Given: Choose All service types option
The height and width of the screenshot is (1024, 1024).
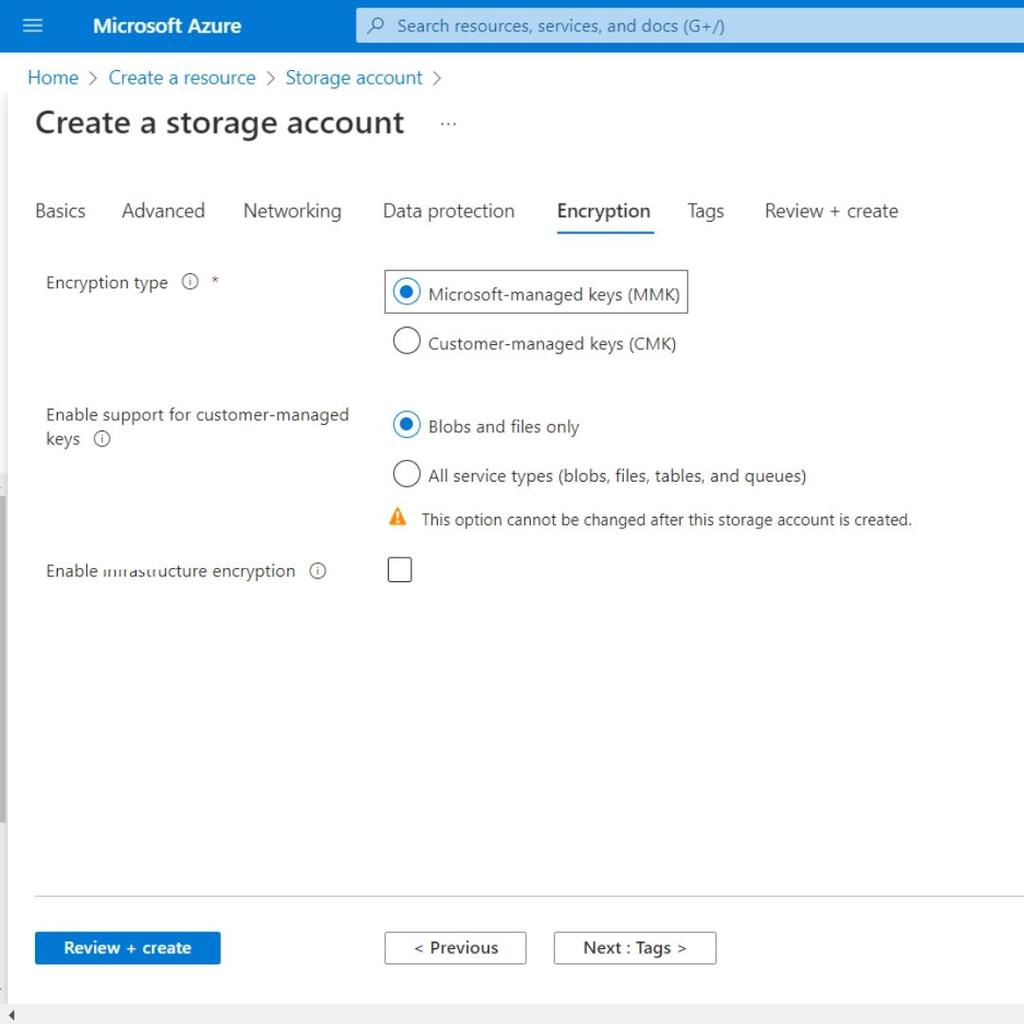Looking at the screenshot, I should pyautogui.click(x=406, y=473).
